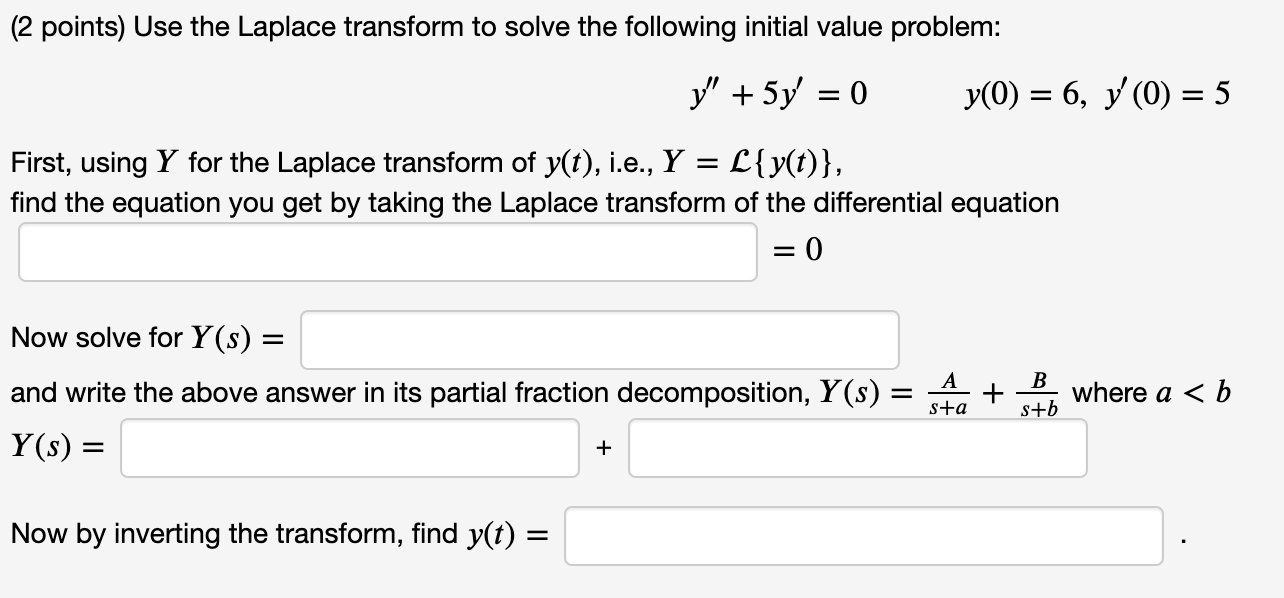The image size is (1284, 598).
Task: Click the y(t) inverse transform input field
Action: (864, 534)
